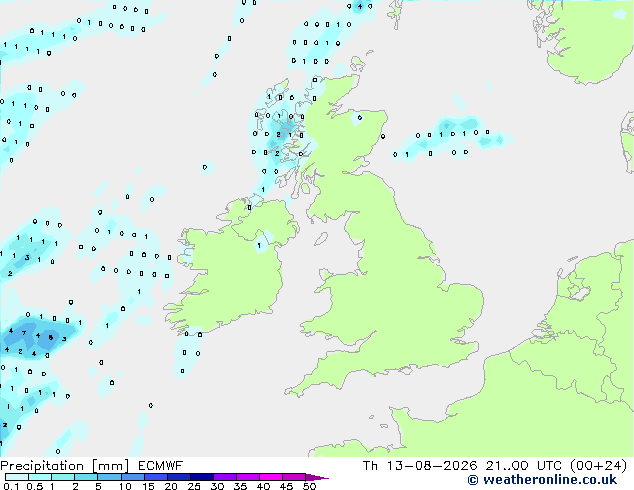The height and width of the screenshot is (490, 634).
Task: Pick the 25–30 mm navy legend swatch
Action: pos(201,477)
